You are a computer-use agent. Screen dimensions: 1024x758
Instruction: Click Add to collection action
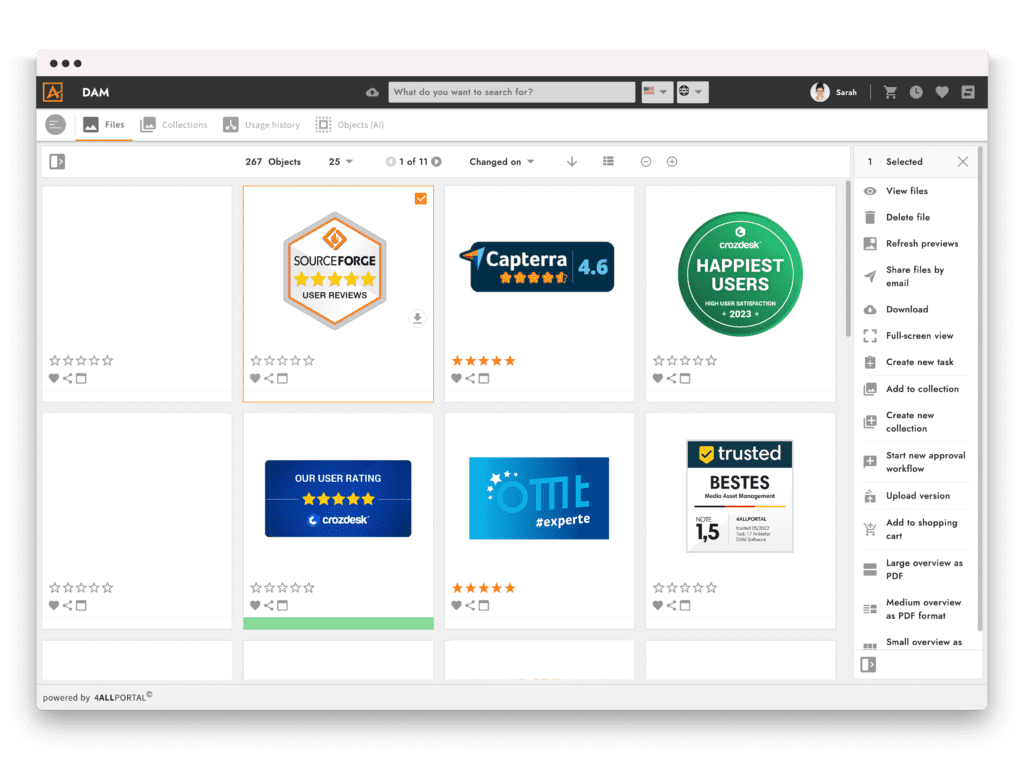pos(921,389)
